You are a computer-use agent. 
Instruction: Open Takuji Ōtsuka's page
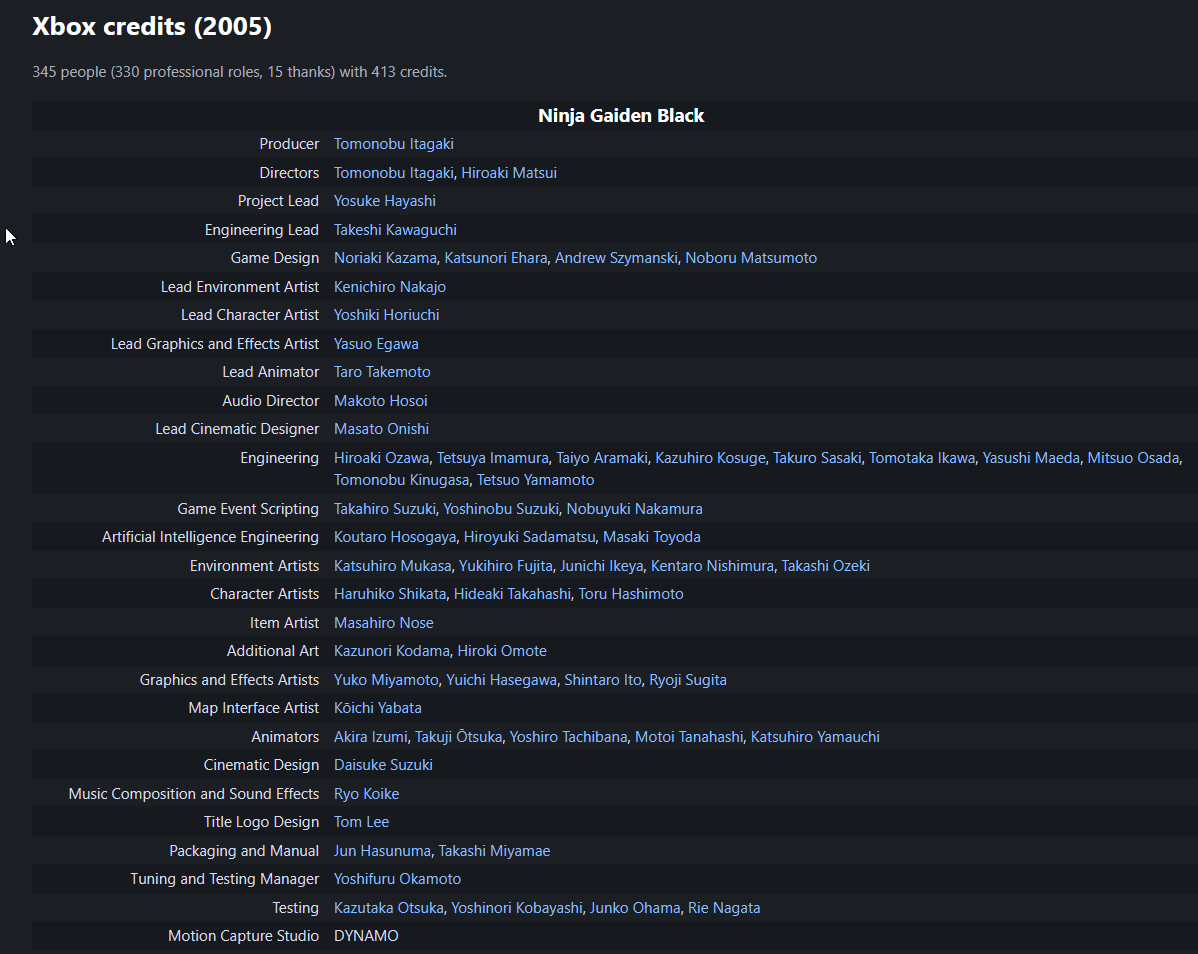point(458,737)
